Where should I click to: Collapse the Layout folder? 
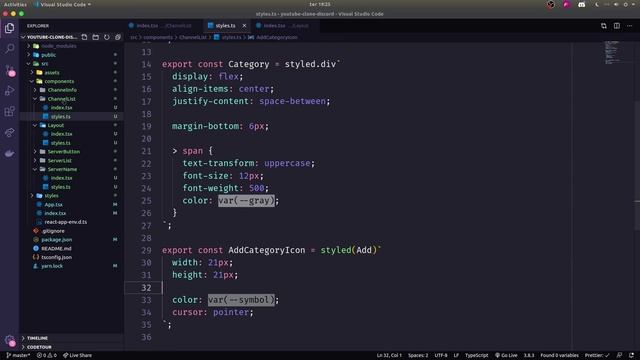click(71, 125)
